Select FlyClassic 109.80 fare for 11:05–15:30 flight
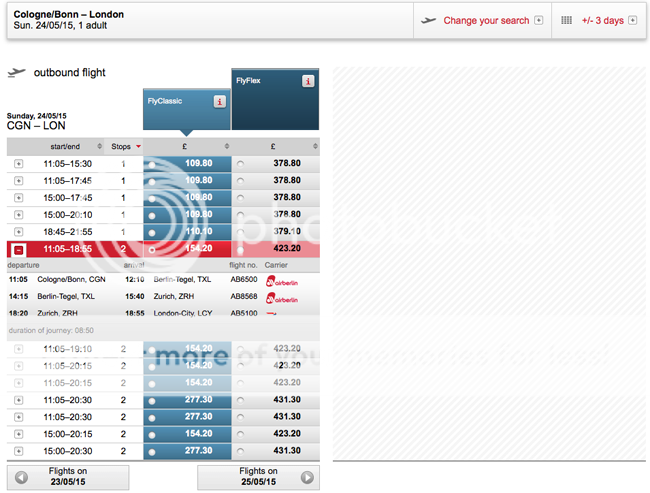The image size is (650, 493). 151,164
